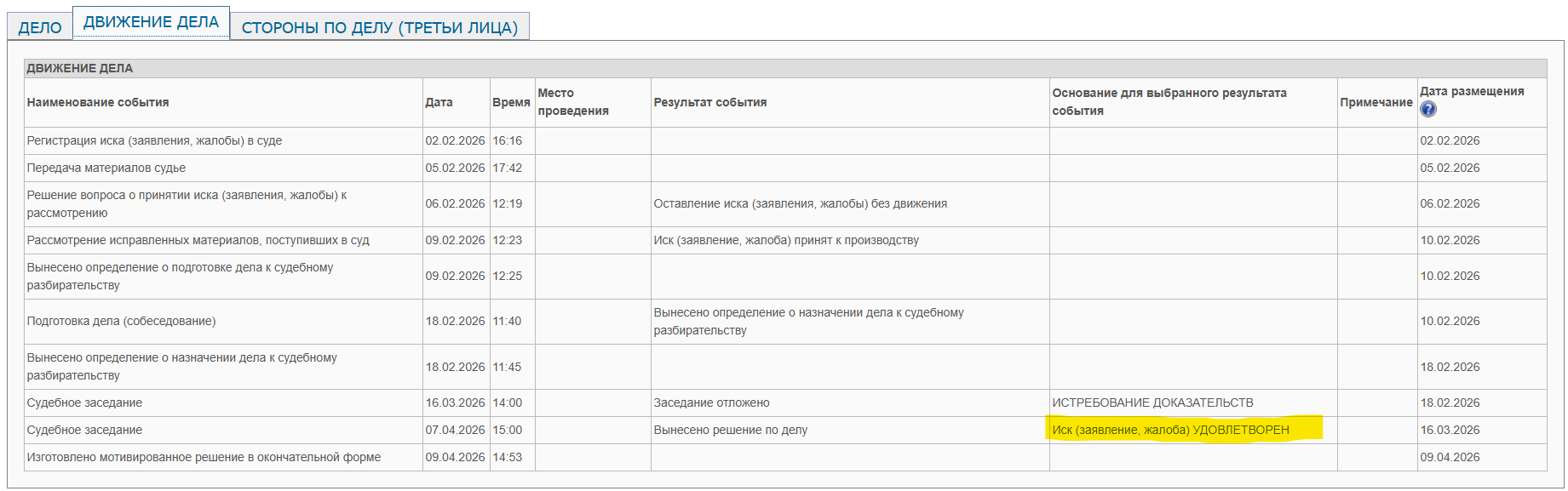Click the Результат события column header
Image resolution: width=1568 pixels, height=491 pixels.
(x=710, y=102)
